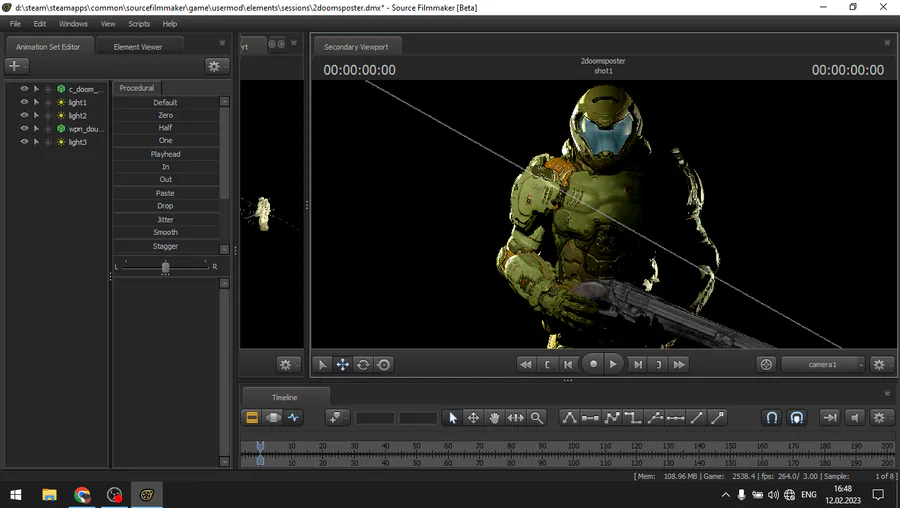Select viewport selection arrow tool
The height and width of the screenshot is (508, 900).
coord(322,364)
